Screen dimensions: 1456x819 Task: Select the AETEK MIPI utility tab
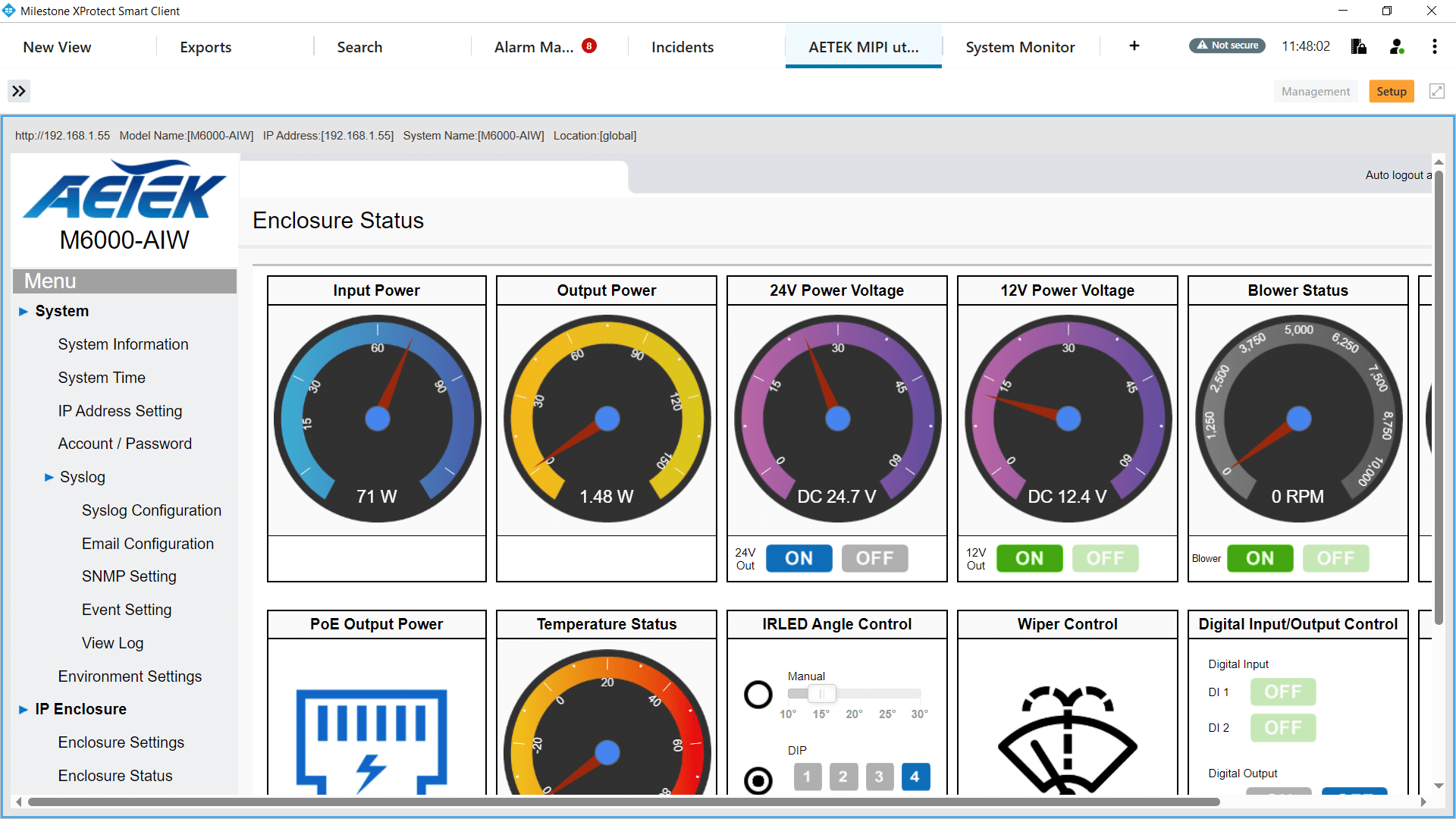(864, 47)
